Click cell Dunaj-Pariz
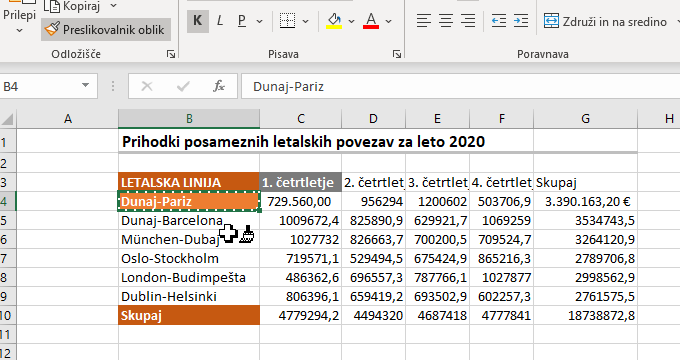The width and height of the screenshot is (680, 360). click(x=189, y=201)
